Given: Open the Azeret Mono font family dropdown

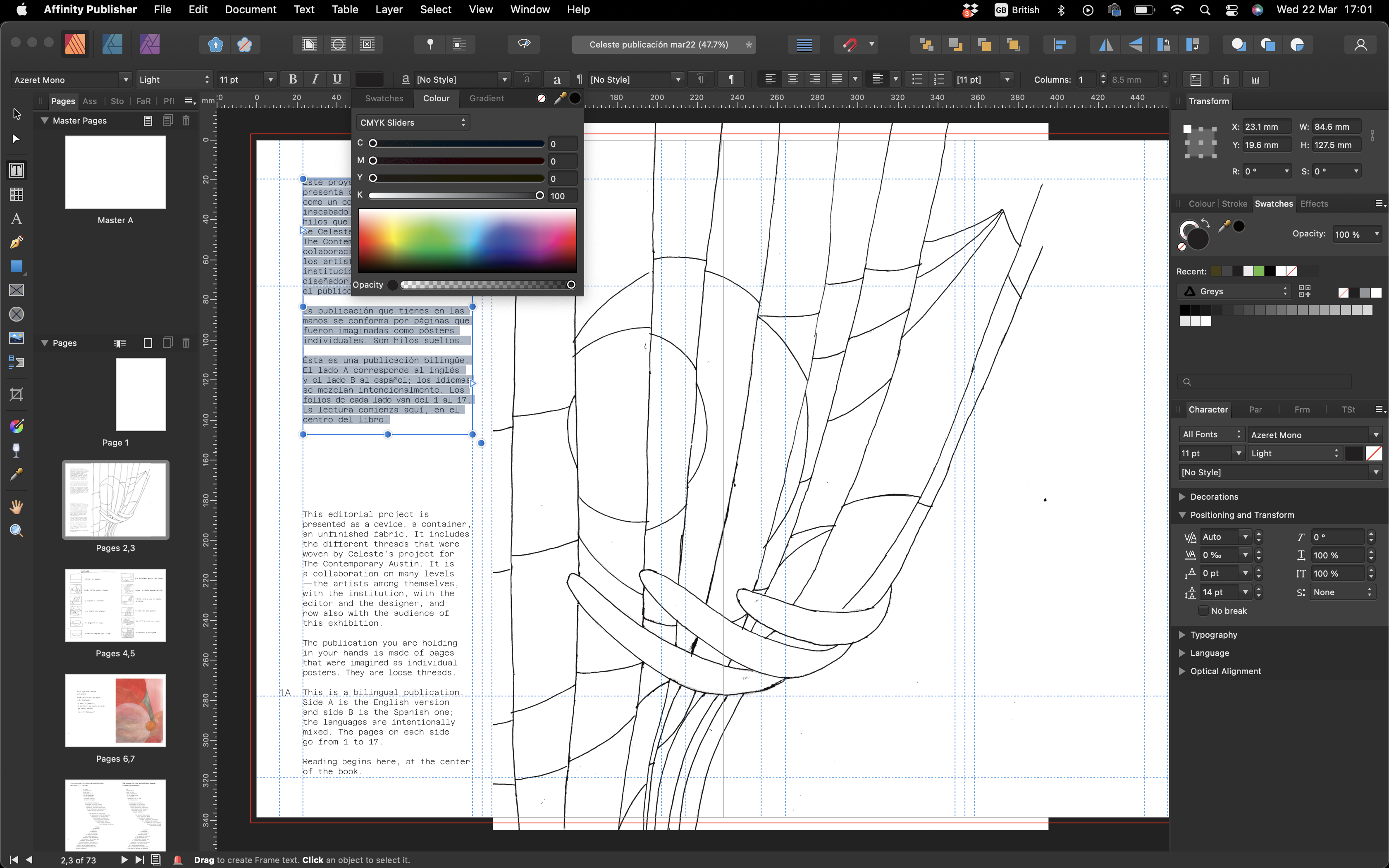Looking at the screenshot, I should 72,80.
